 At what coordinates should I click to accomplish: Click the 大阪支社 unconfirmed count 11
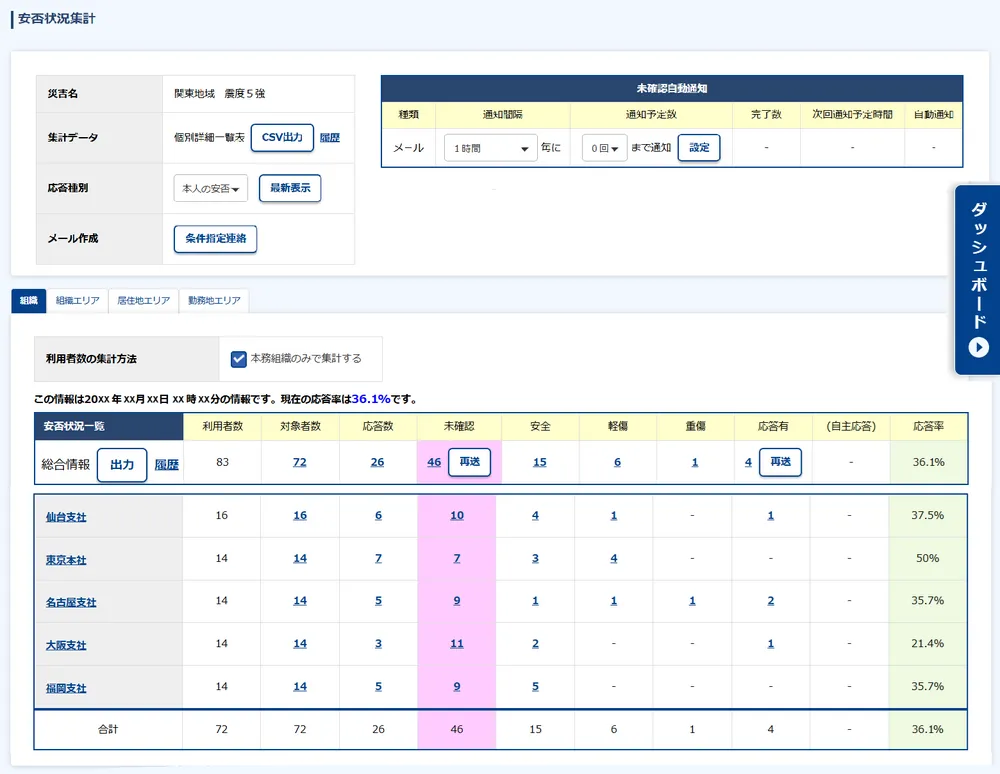pyautogui.click(x=457, y=644)
